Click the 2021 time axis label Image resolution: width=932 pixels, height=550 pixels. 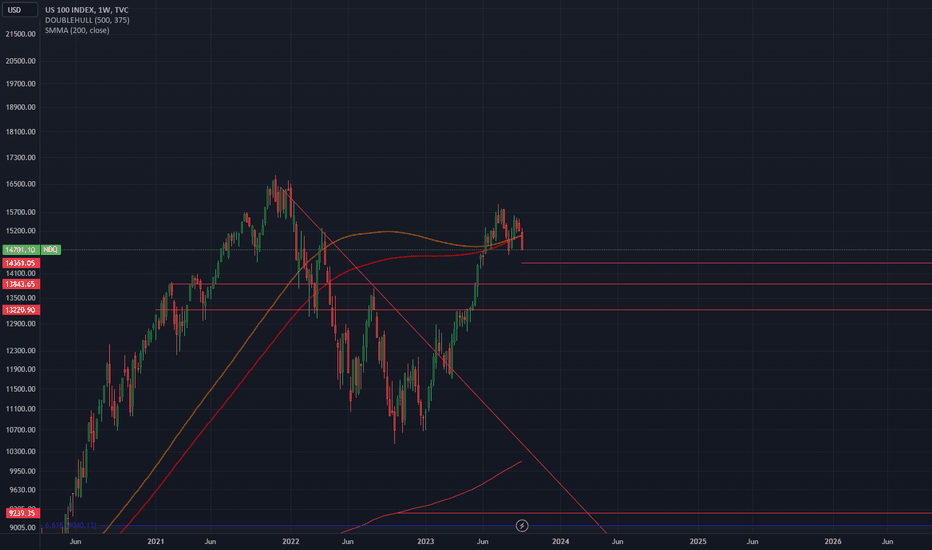point(156,542)
